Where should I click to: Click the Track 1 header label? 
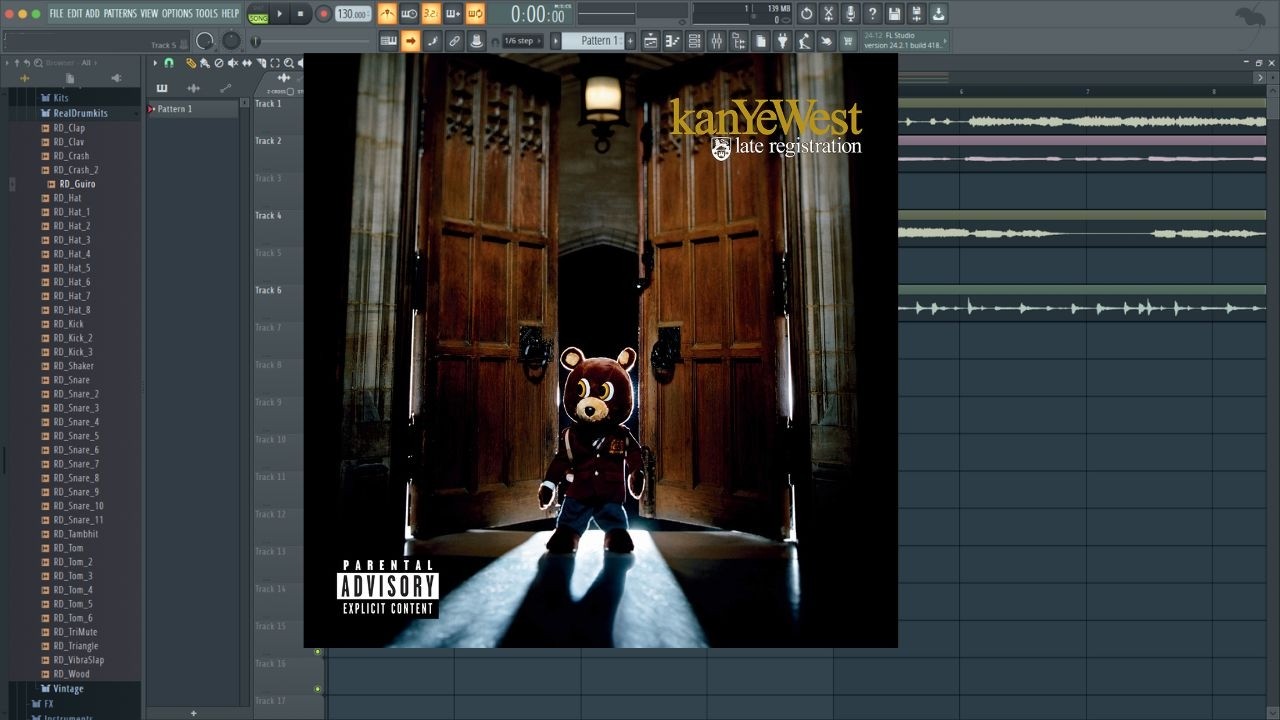(x=268, y=104)
